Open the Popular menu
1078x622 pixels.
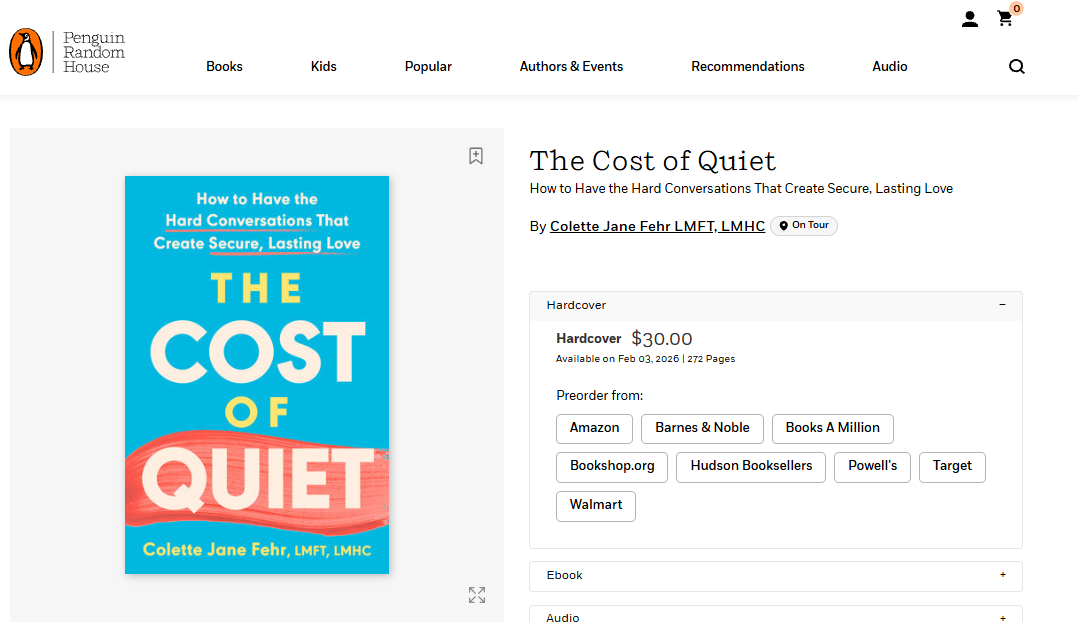click(x=428, y=67)
